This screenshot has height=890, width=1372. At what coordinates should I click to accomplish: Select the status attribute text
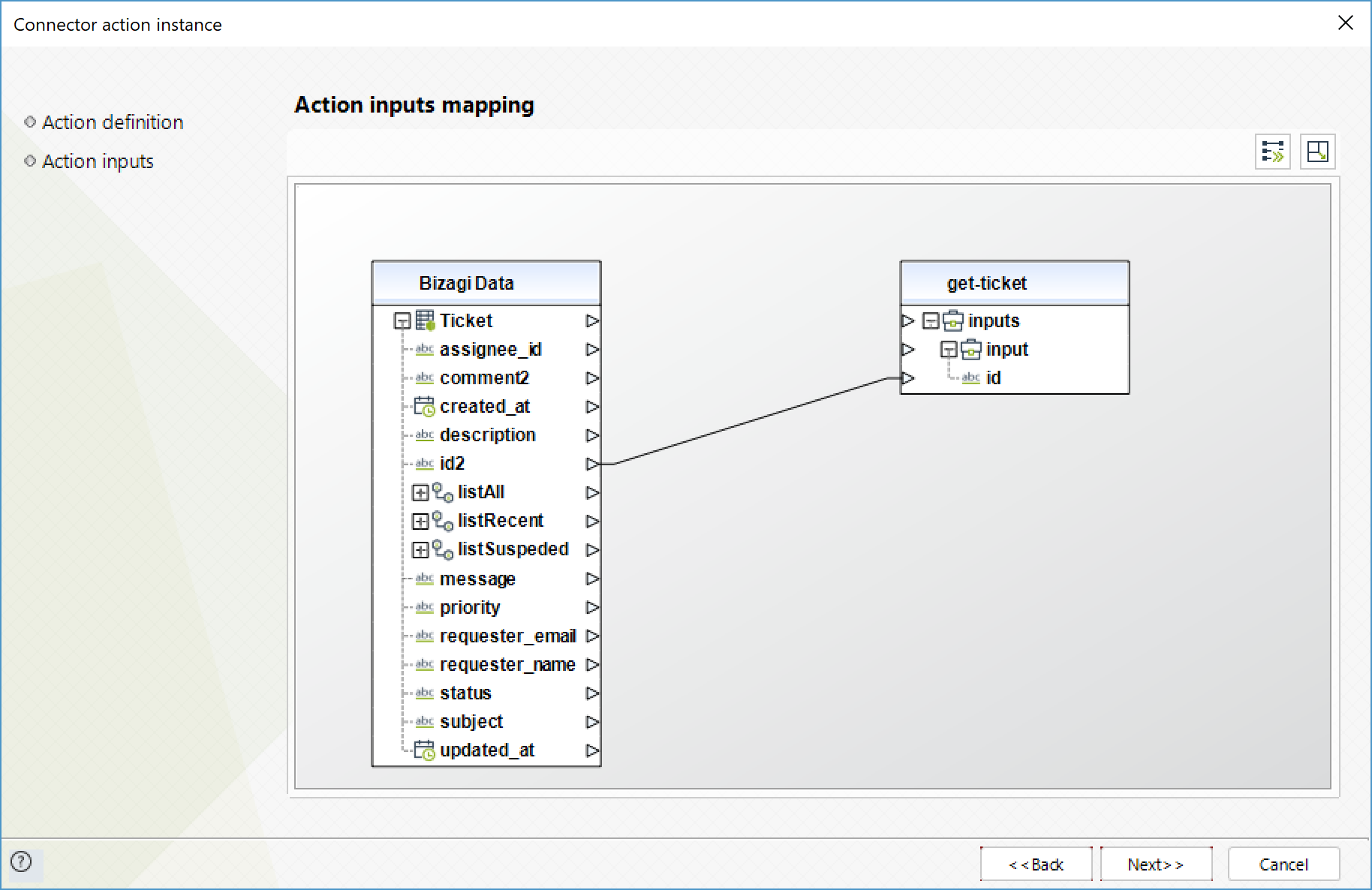465,693
